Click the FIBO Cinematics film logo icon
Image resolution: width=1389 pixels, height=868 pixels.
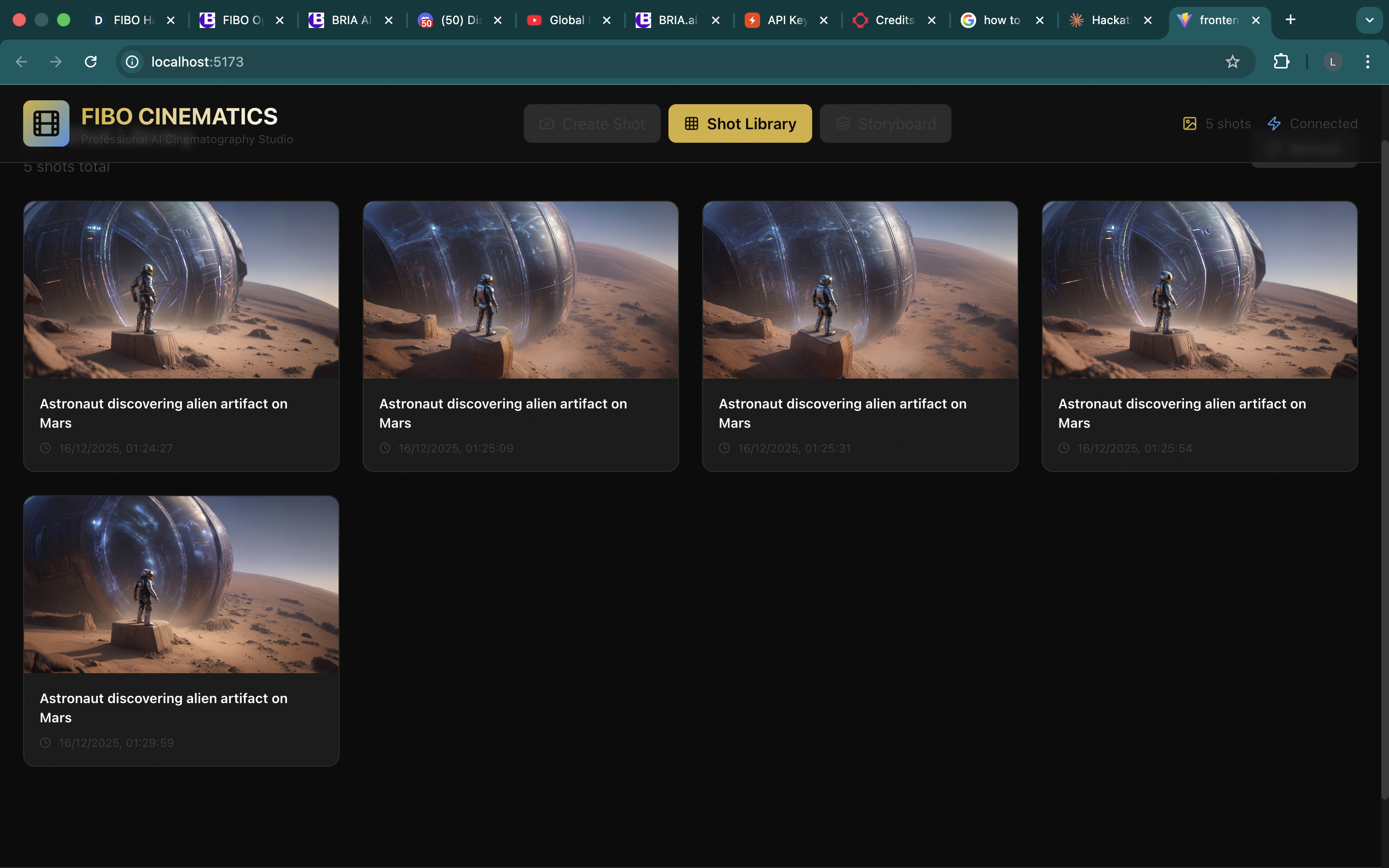(x=46, y=123)
